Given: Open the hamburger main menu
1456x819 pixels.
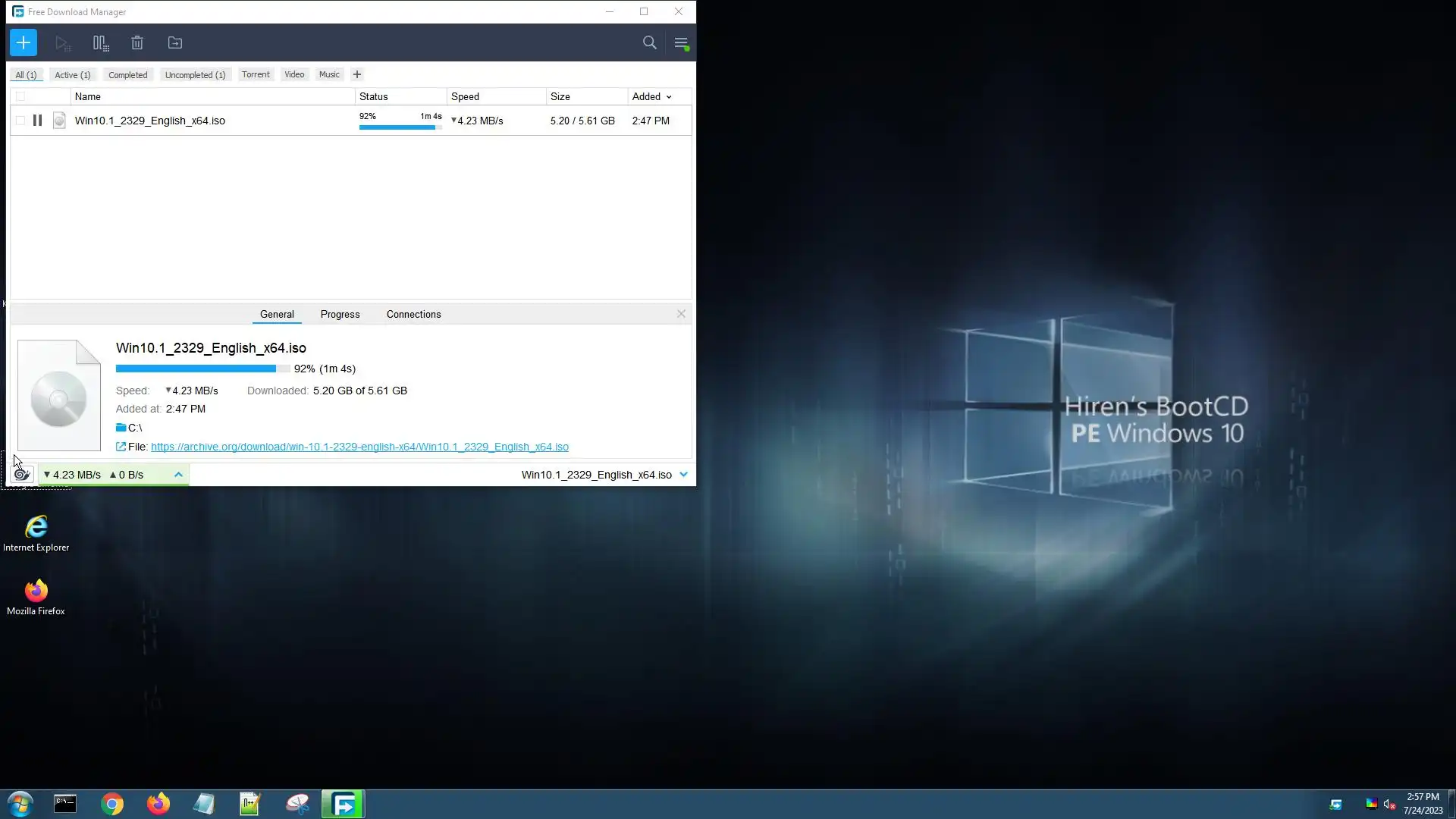Looking at the screenshot, I should coord(681,43).
